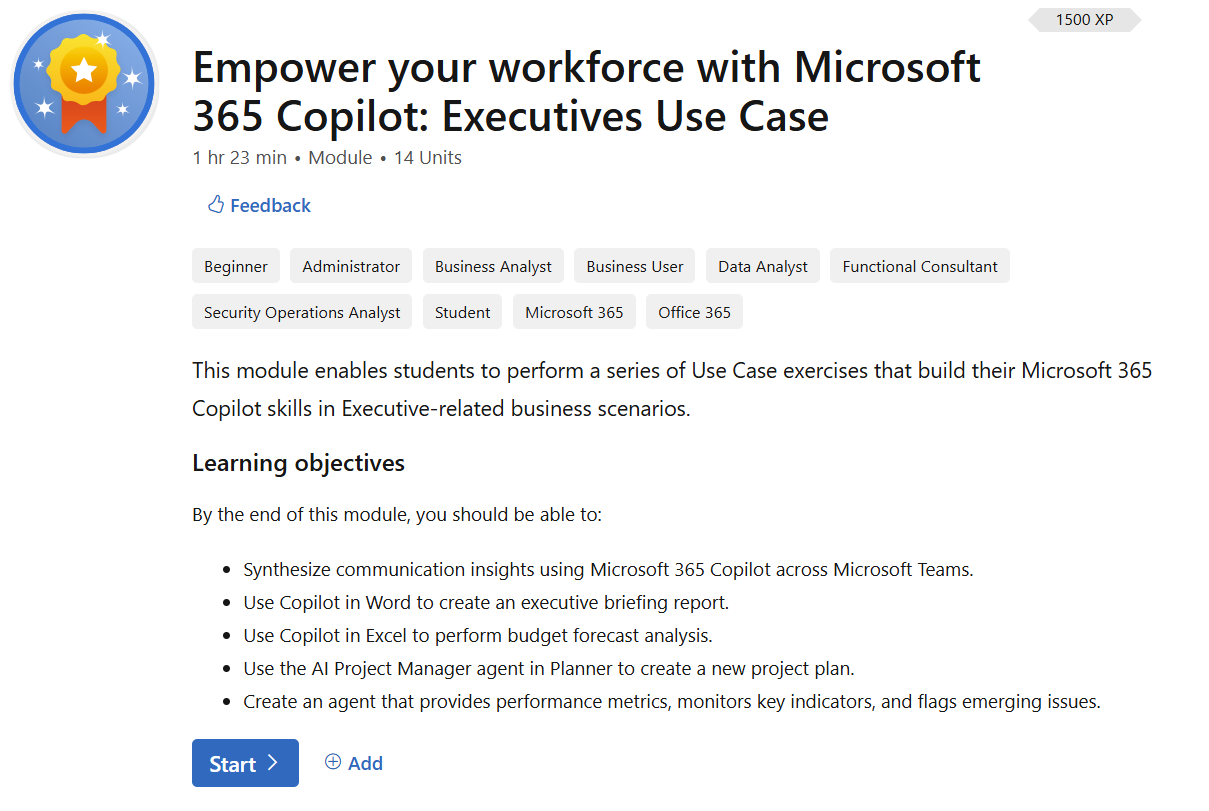Screen dimensions: 1209x811
Task: Choose the Business User tag
Action: (635, 266)
